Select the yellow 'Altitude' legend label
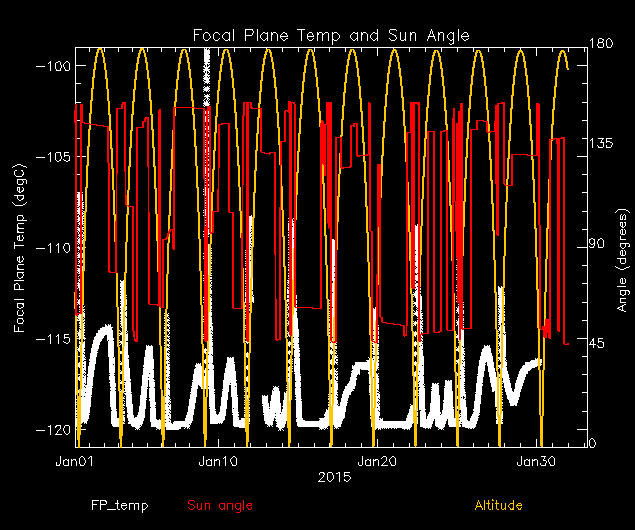The height and width of the screenshot is (530, 635). click(499, 505)
